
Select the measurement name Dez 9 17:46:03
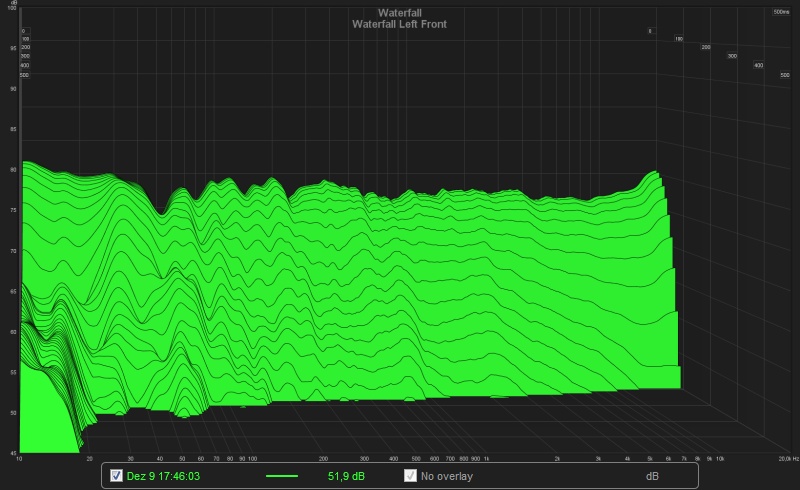click(x=163, y=476)
